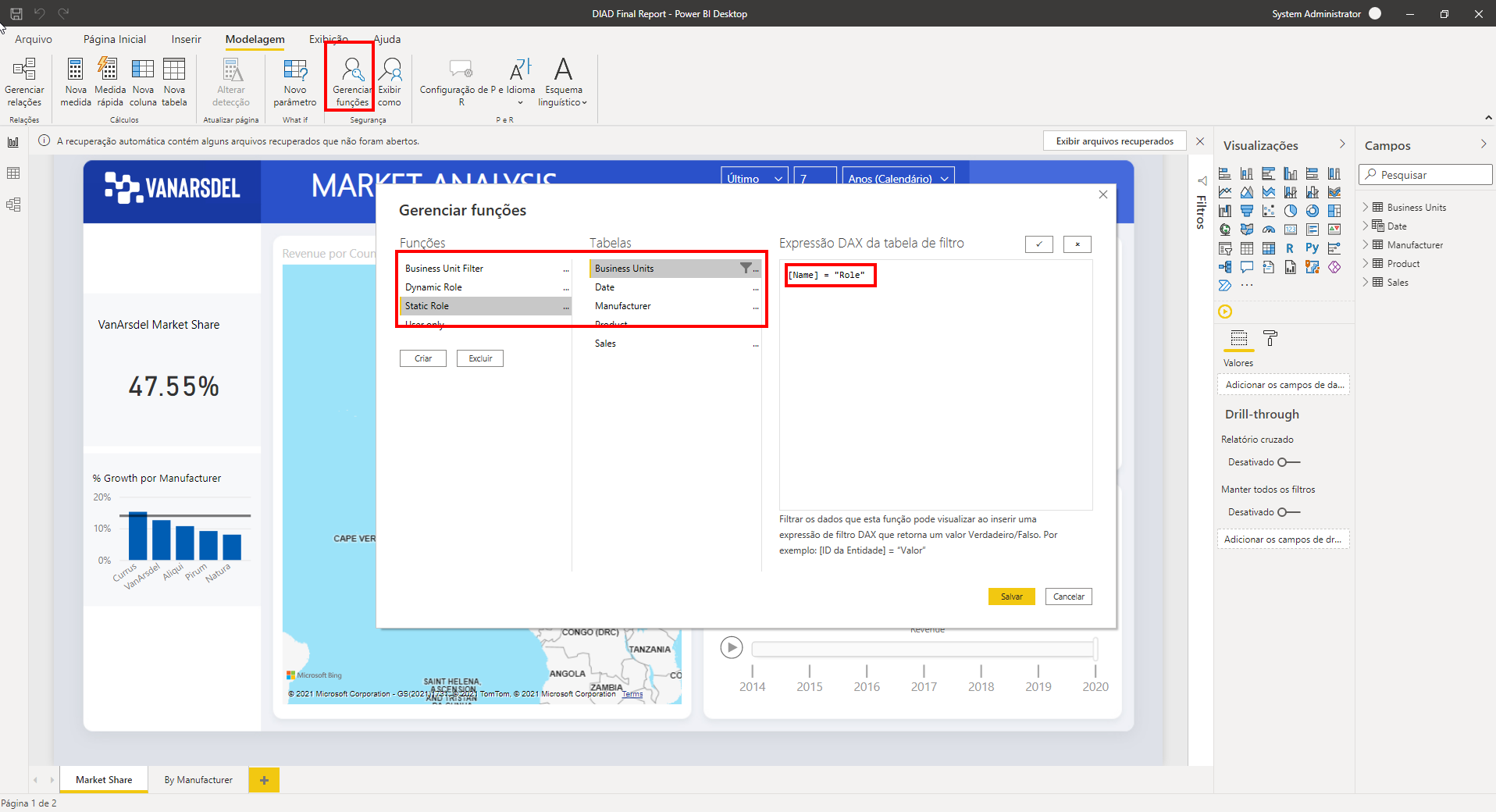Open the Esquema linguístico dropdown

(563, 82)
